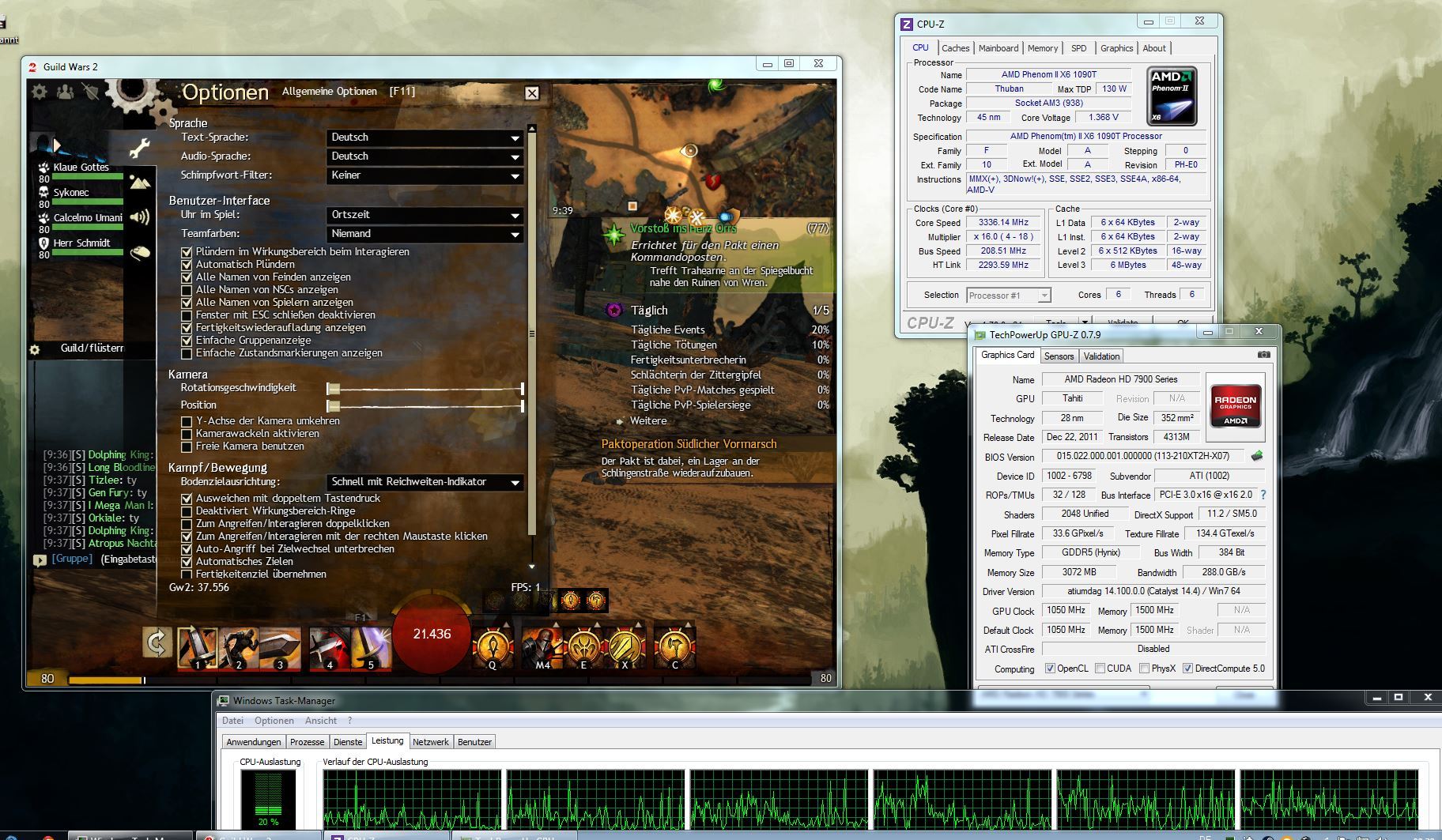This screenshot has height=840, width=1442.
Task: Open the Ansicht menu in Task-Manager
Action: click(x=321, y=721)
